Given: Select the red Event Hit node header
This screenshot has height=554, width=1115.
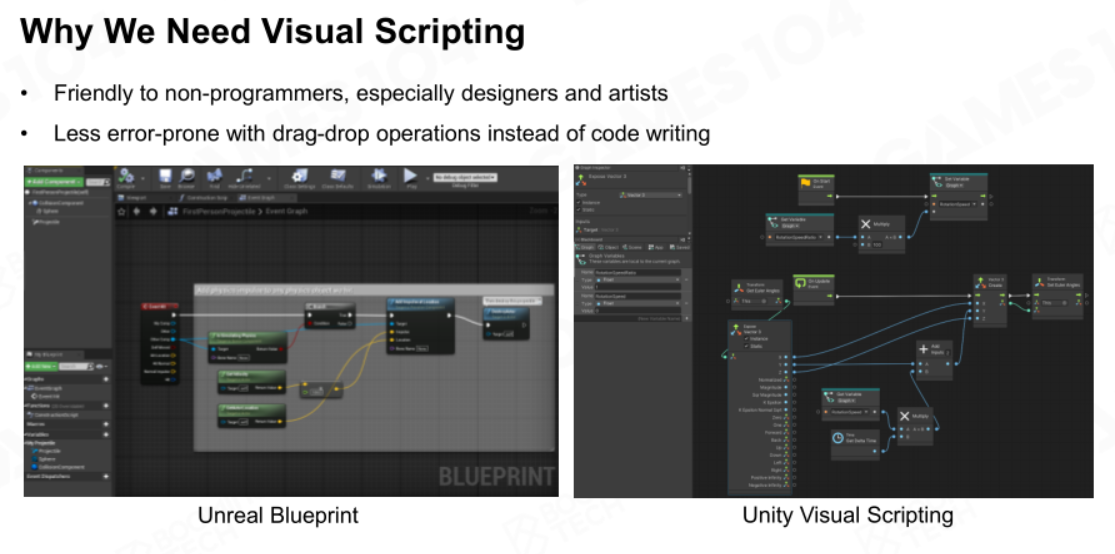Looking at the screenshot, I should [160, 307].
